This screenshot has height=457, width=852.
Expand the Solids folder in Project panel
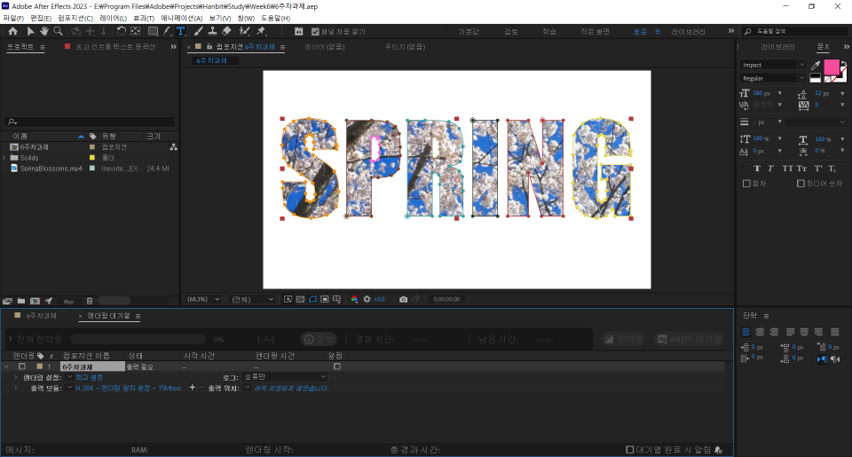pyautogui.click(x=5, y=158)
